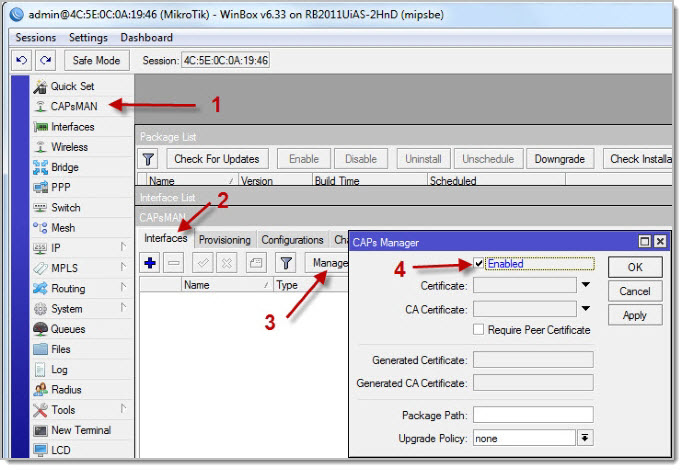Open the Quick Set sidebar item
The width and height of the screenshot is (684, 470).
pyautogui.click(x=72, y=86)
